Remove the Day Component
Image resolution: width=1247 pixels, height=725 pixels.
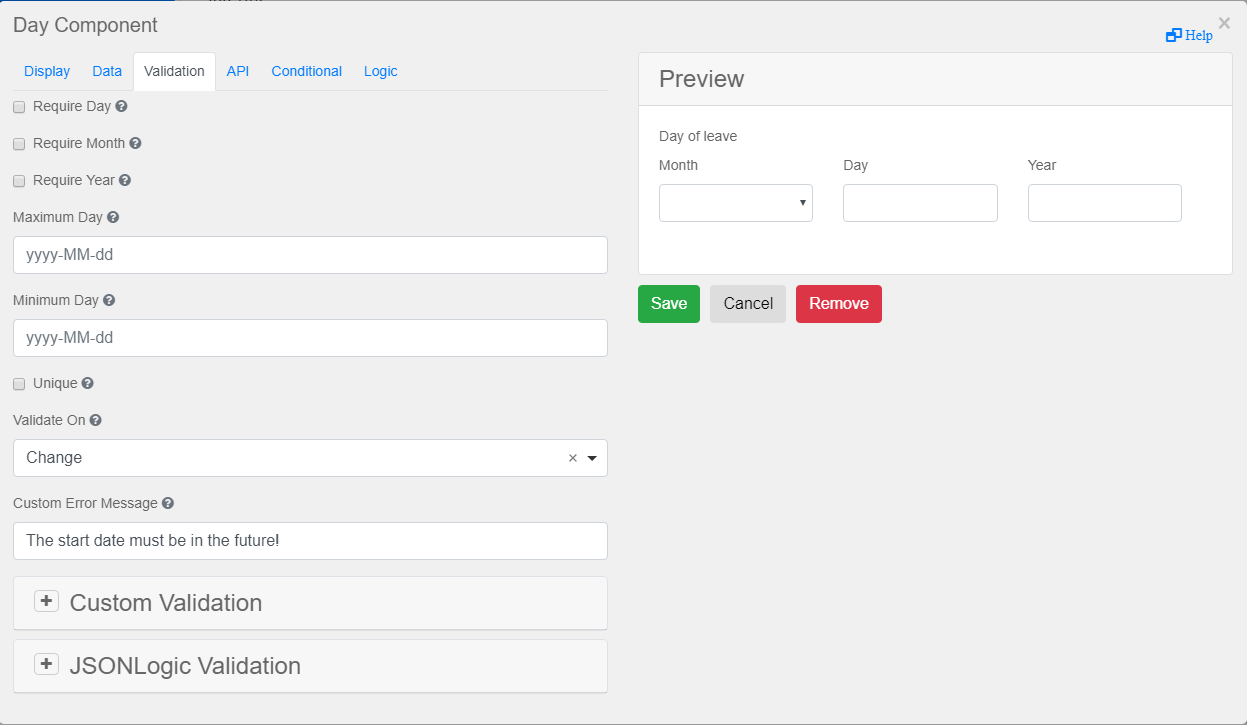(x=838, y=303)
